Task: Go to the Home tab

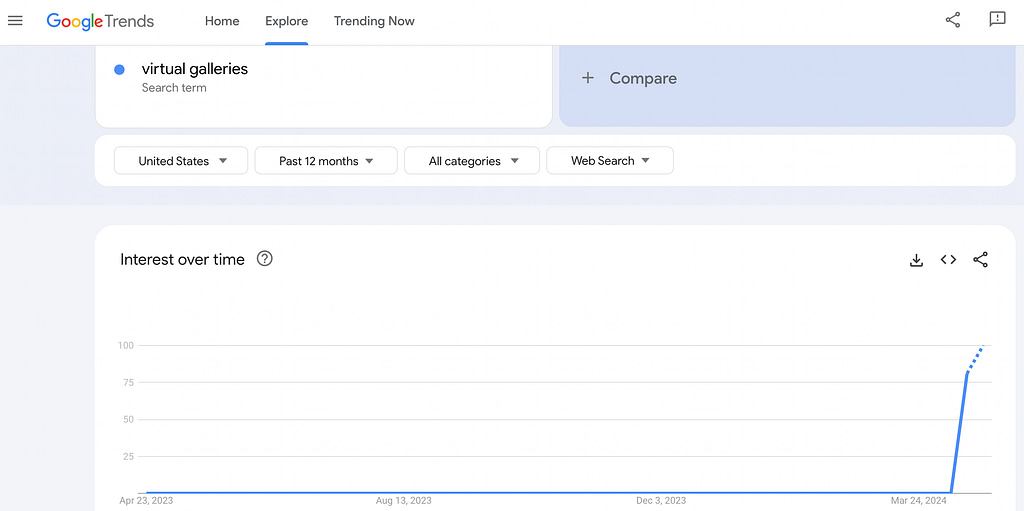Action: (222, 21)
